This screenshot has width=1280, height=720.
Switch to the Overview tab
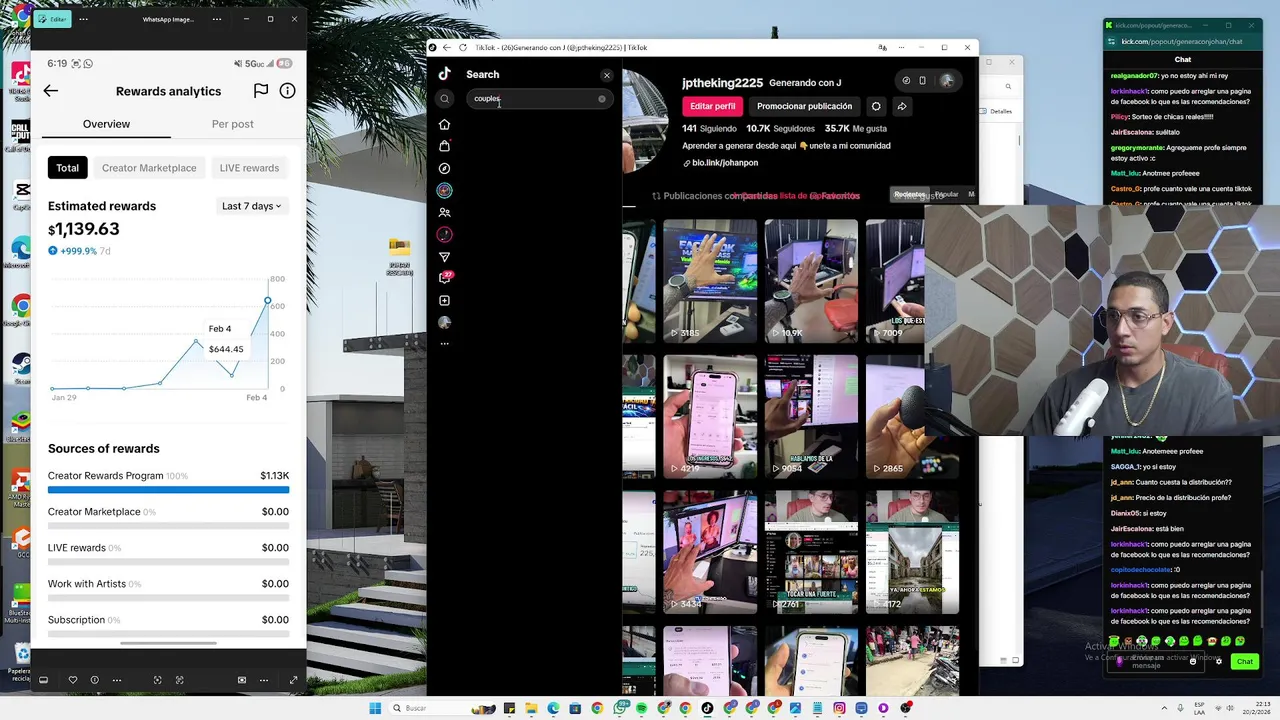tap(106, 124)
